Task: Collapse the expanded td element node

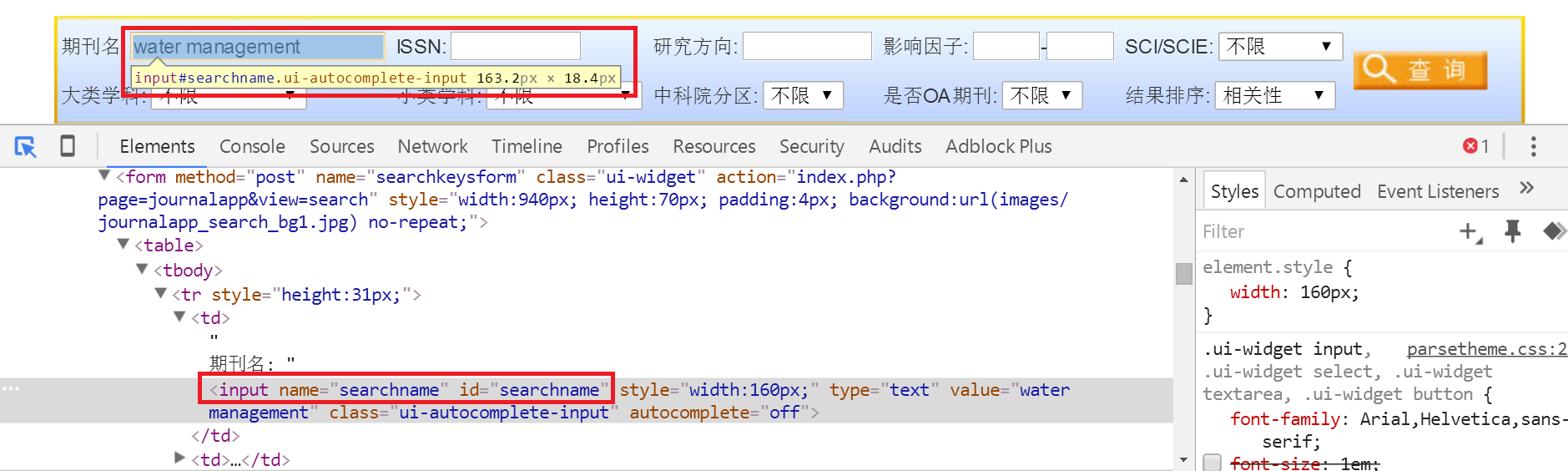Action: pyautogui.click(x=179, y=317)
